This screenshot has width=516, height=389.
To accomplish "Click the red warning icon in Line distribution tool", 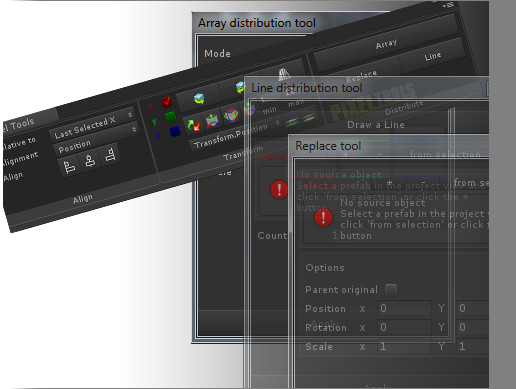I will (x=279, y=189).
